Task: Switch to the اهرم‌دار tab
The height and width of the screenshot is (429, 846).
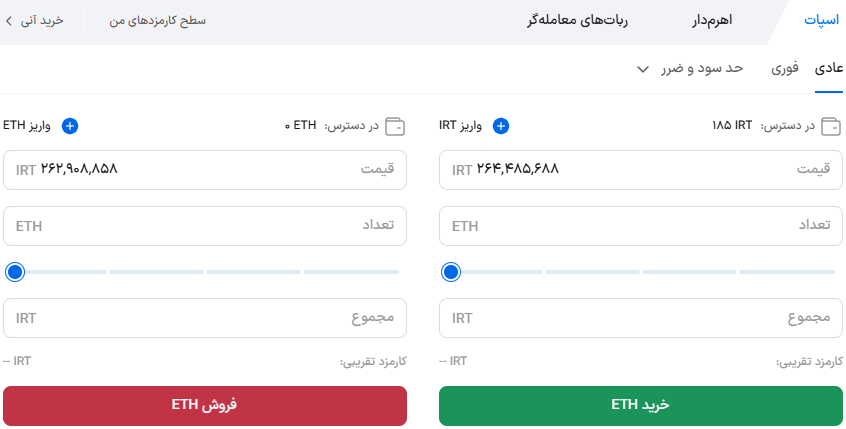Action: [x=712, y=20]
